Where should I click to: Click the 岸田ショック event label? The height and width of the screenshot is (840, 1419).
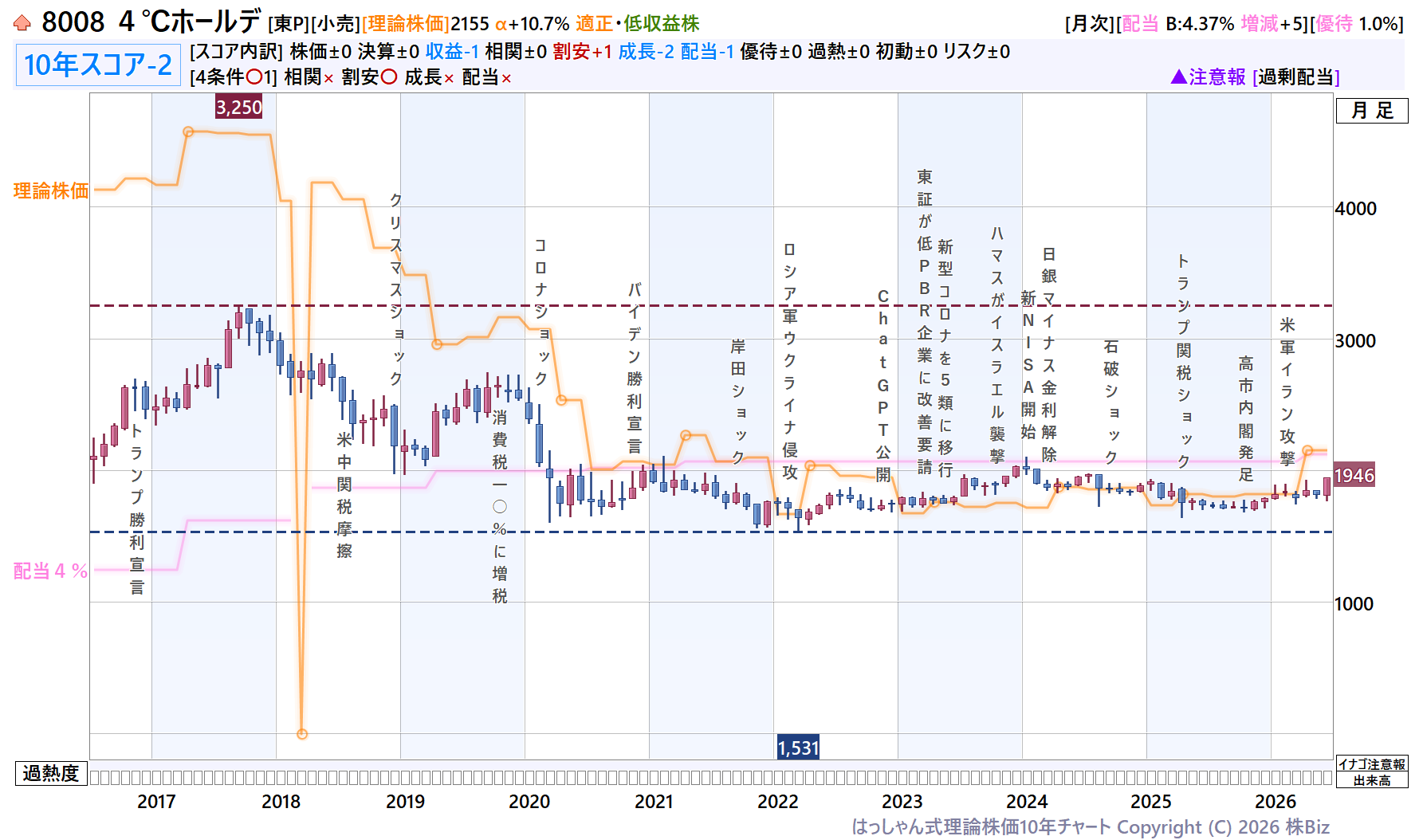pos(738,401)
